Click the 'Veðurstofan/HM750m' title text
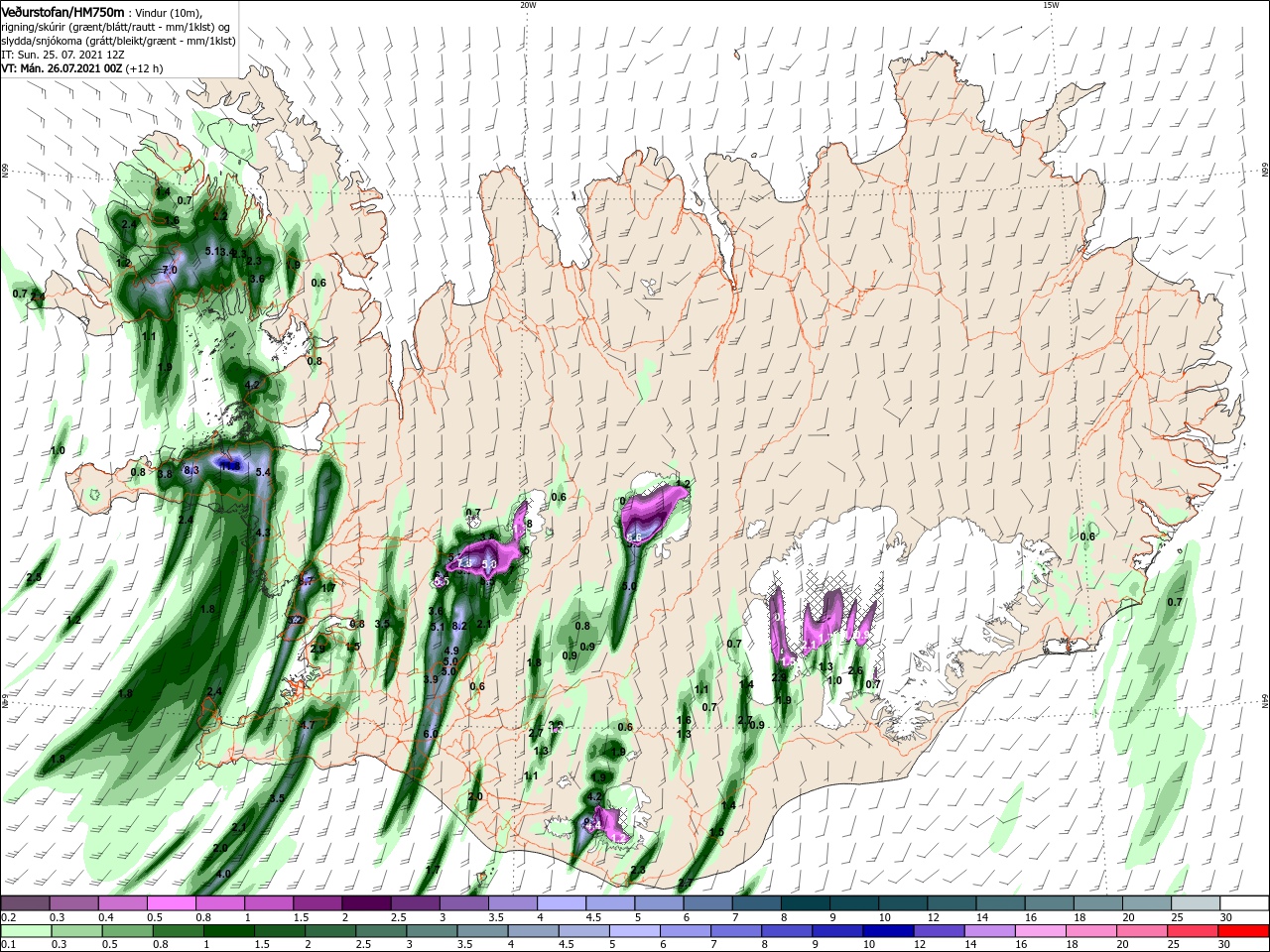 [63, 11]
